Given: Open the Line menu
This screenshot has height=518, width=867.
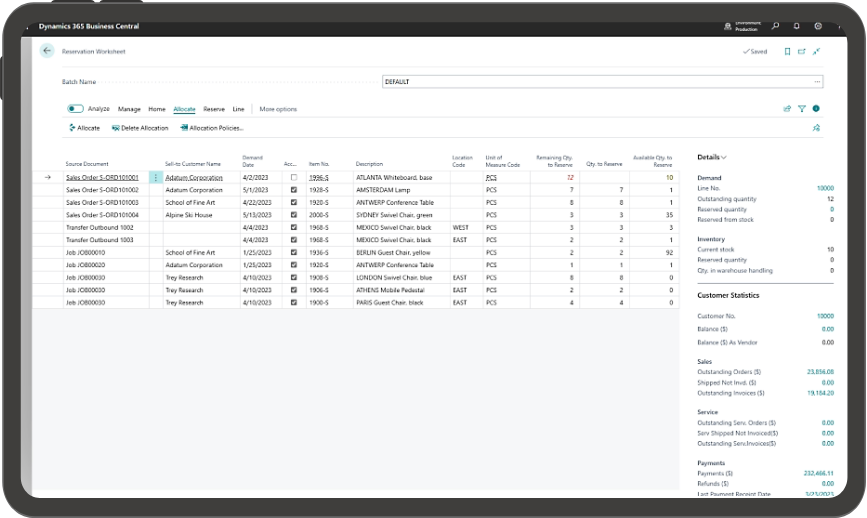Looking at the screenshot, I should 238,109.
